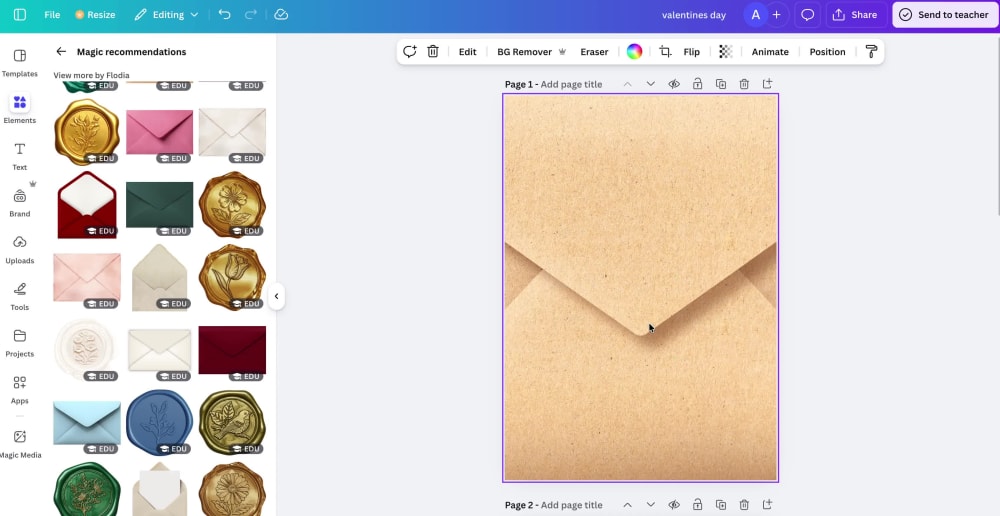
Task: Open the Brand tab
Action: point(20,203)
